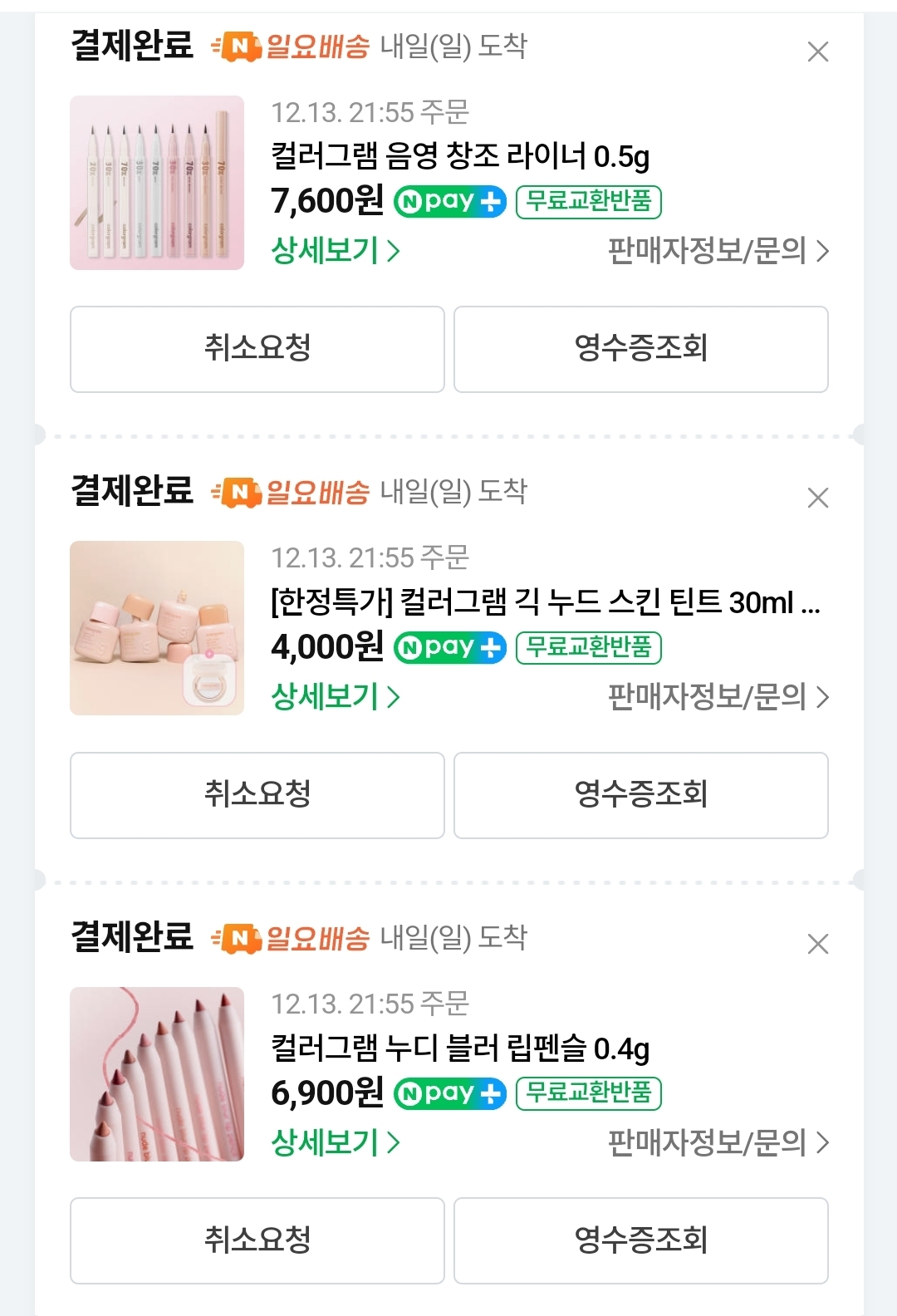897x1316 pixels.
Task: Open the eyeliner product thumbnail
Action: coord(157,183)
